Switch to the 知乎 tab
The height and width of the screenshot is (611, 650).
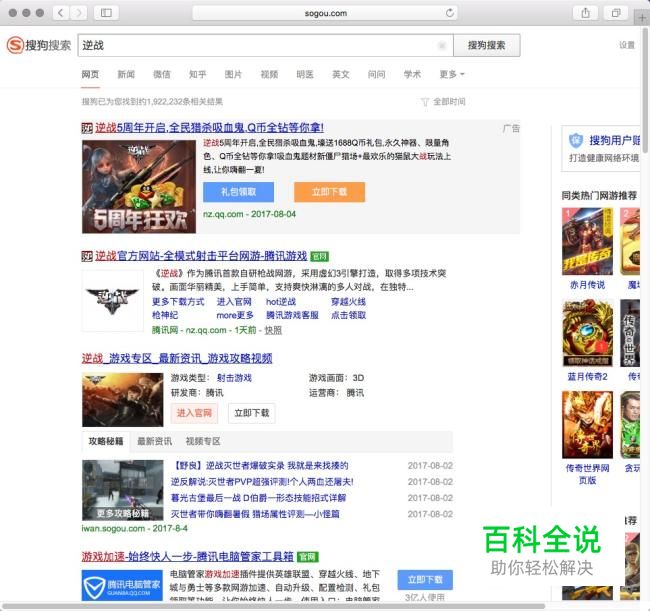tap(197, 74)
